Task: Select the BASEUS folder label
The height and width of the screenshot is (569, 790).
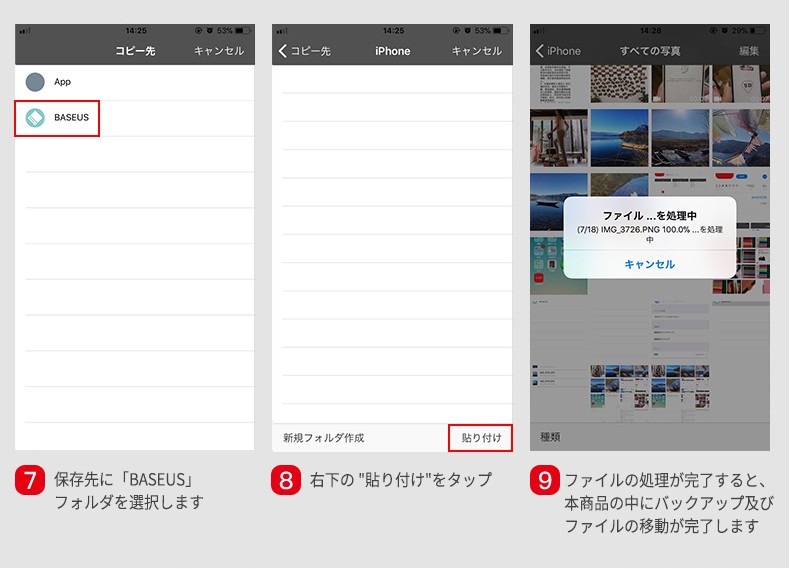Action: click(71, 118)
